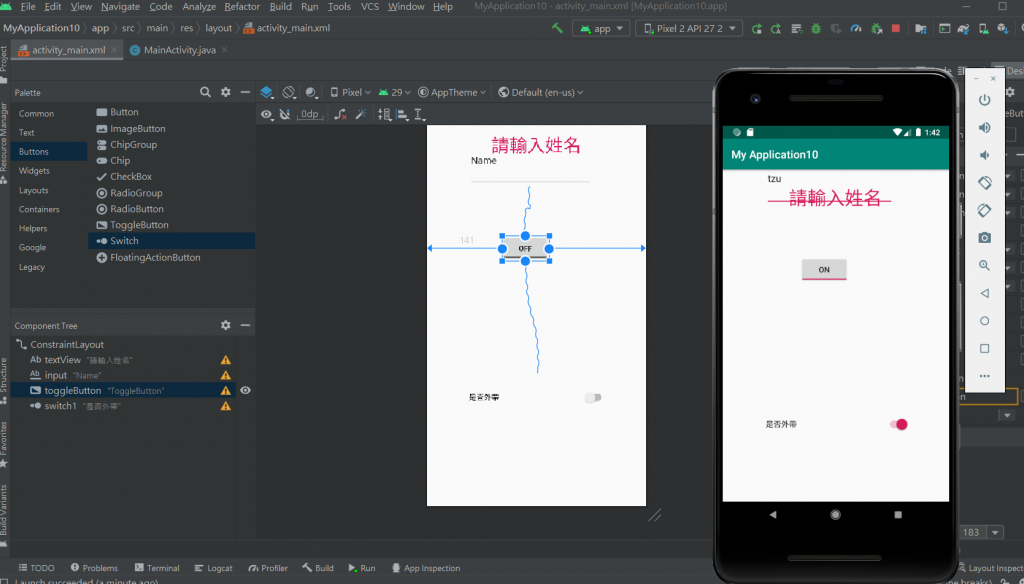Image resolution: width=1024 pixels, height=584 pixels.
Task: Open the Terminal tool window
Action: 157,568
